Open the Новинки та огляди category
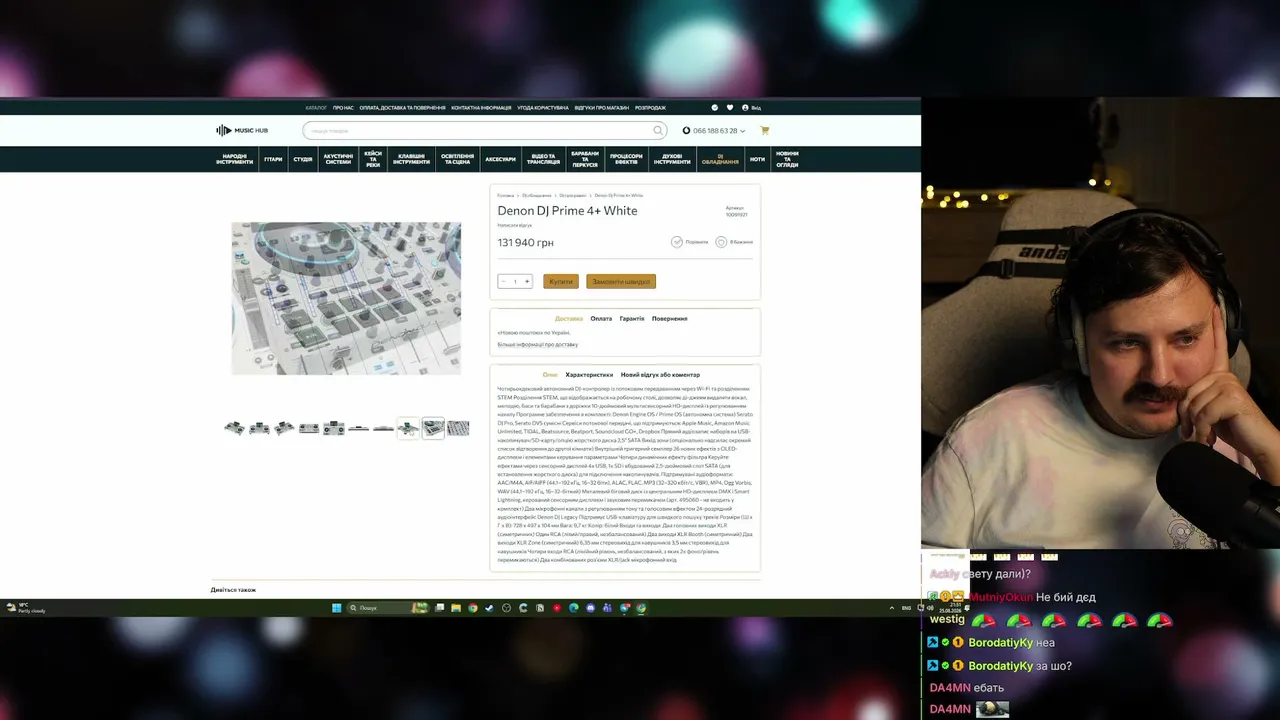Viewport: 1280px width, 720px height. (x=787, y=159)
